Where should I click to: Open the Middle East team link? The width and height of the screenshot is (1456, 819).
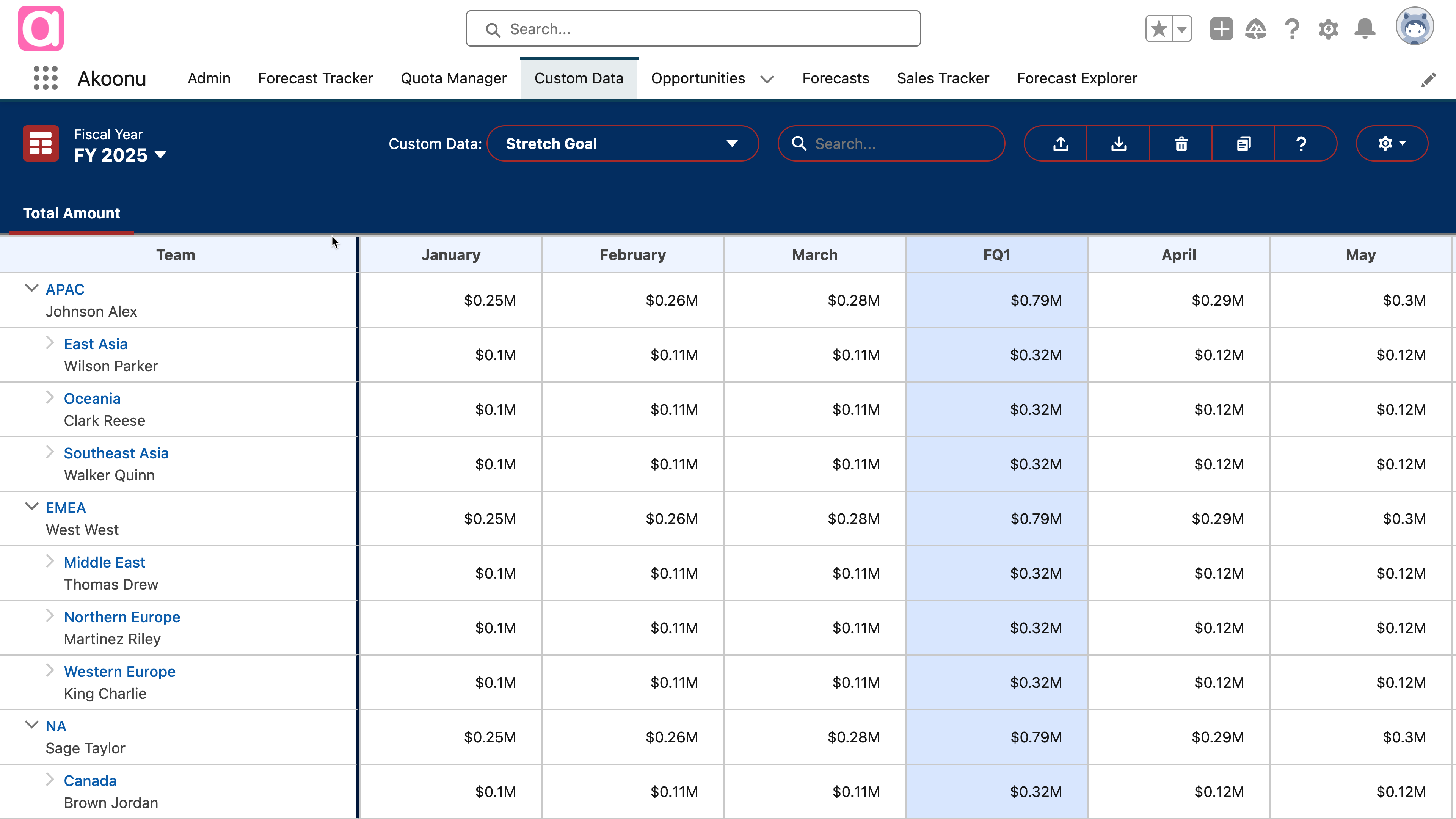click(105, 562)
